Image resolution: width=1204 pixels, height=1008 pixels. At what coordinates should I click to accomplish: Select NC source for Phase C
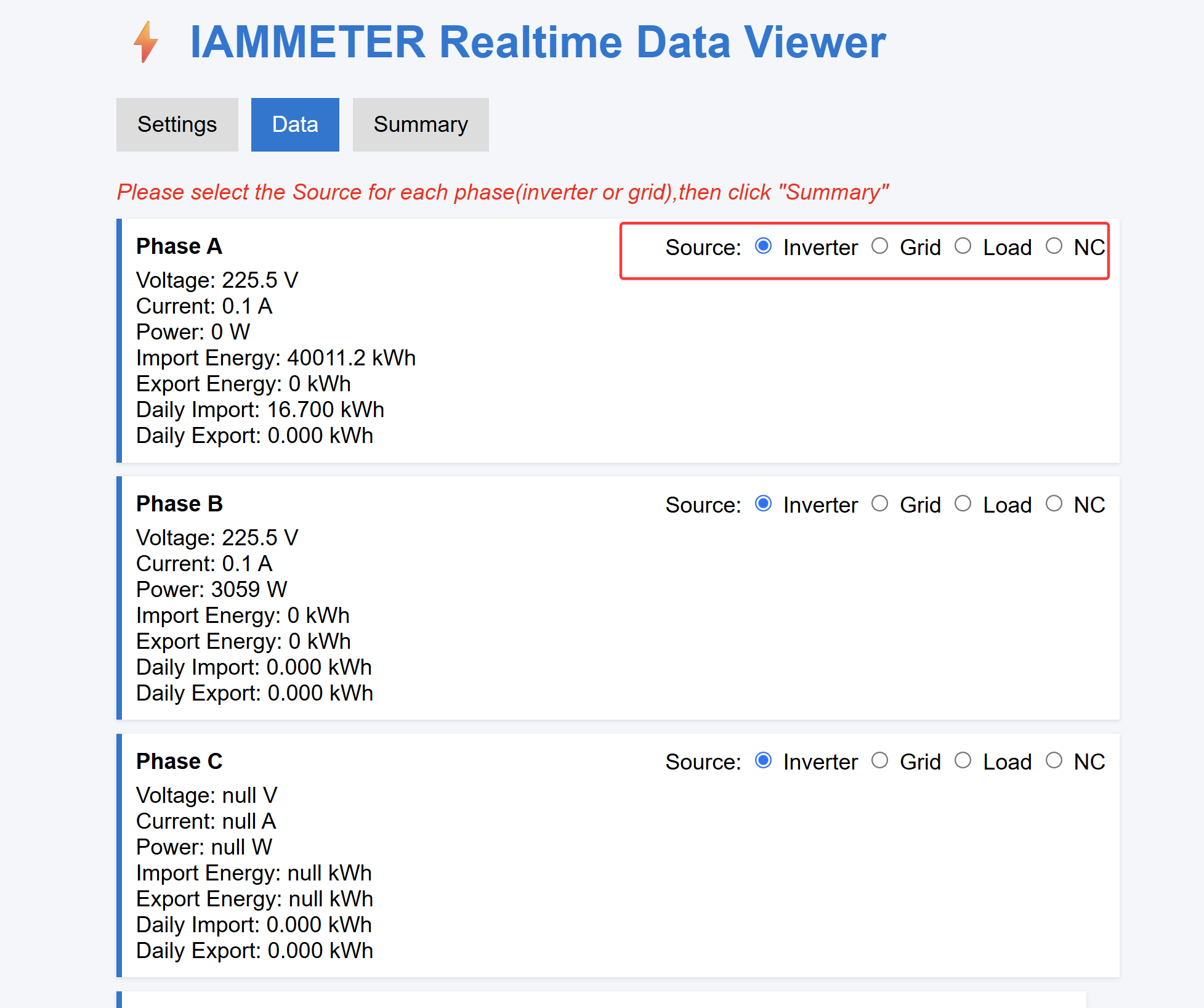(x=1054, y=761)
